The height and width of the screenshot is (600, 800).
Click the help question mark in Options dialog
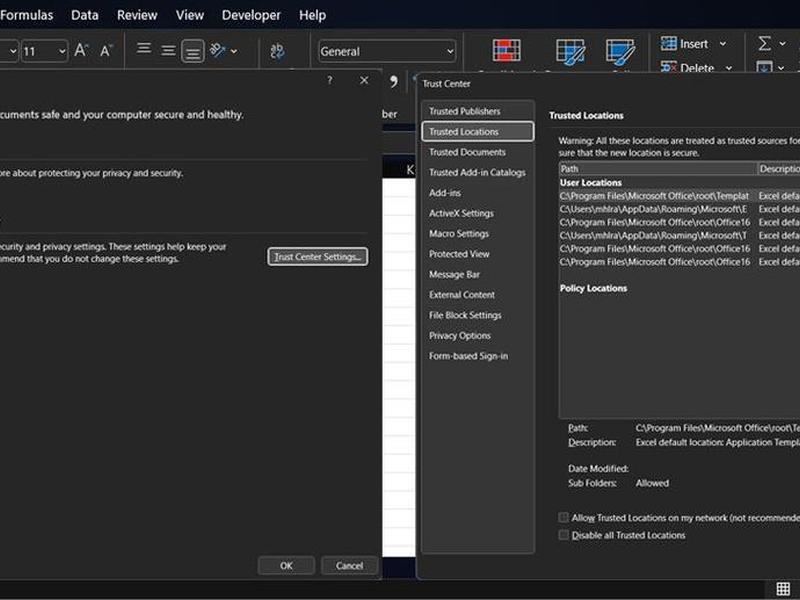330,80
